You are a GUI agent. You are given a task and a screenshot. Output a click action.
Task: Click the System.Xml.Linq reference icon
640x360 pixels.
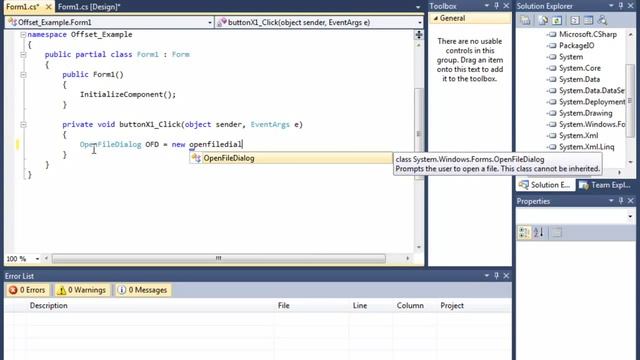pyautogui.click(x=551, y=147)
